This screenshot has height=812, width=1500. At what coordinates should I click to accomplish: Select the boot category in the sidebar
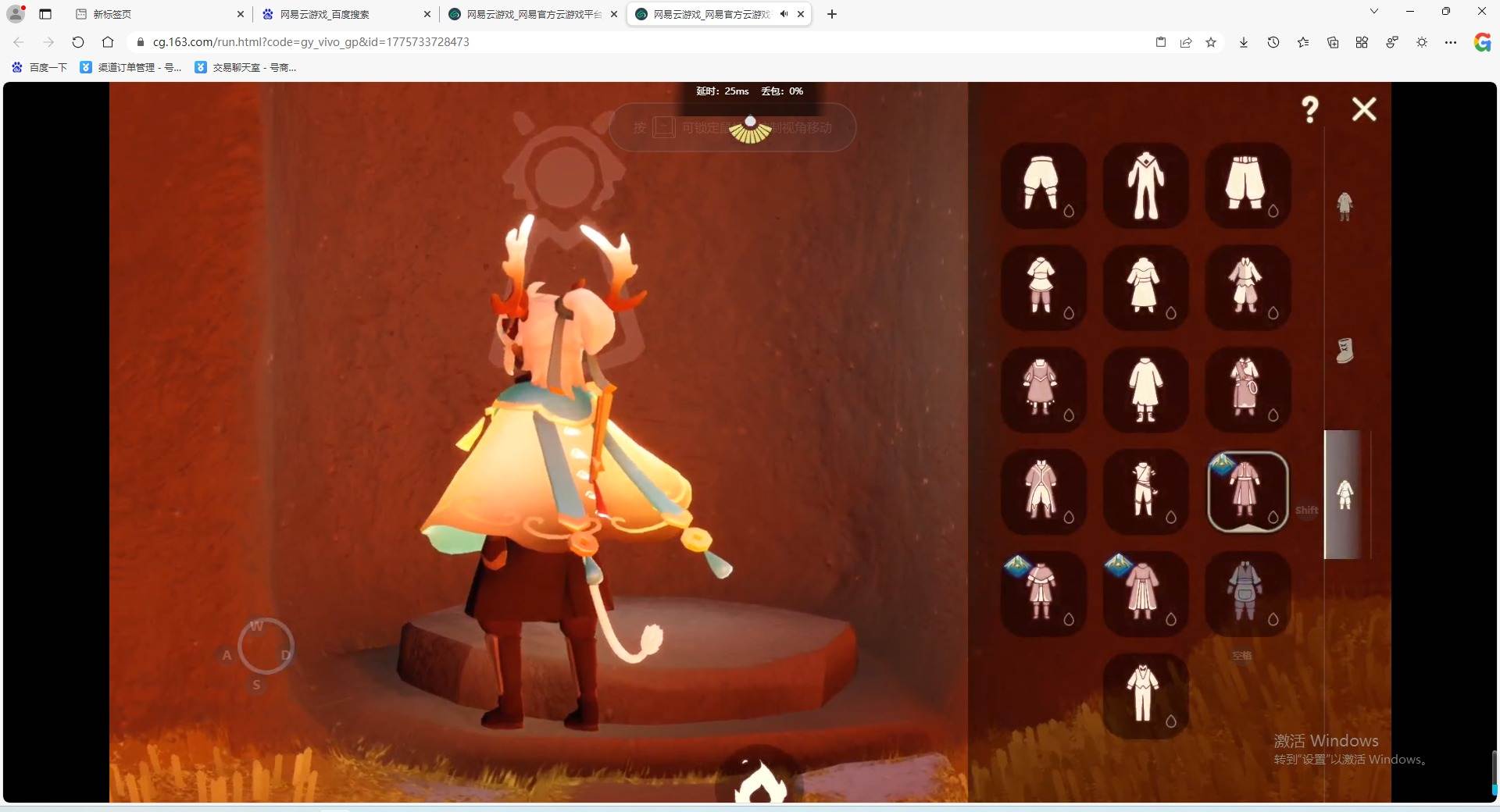click(x=1345, y=351)
